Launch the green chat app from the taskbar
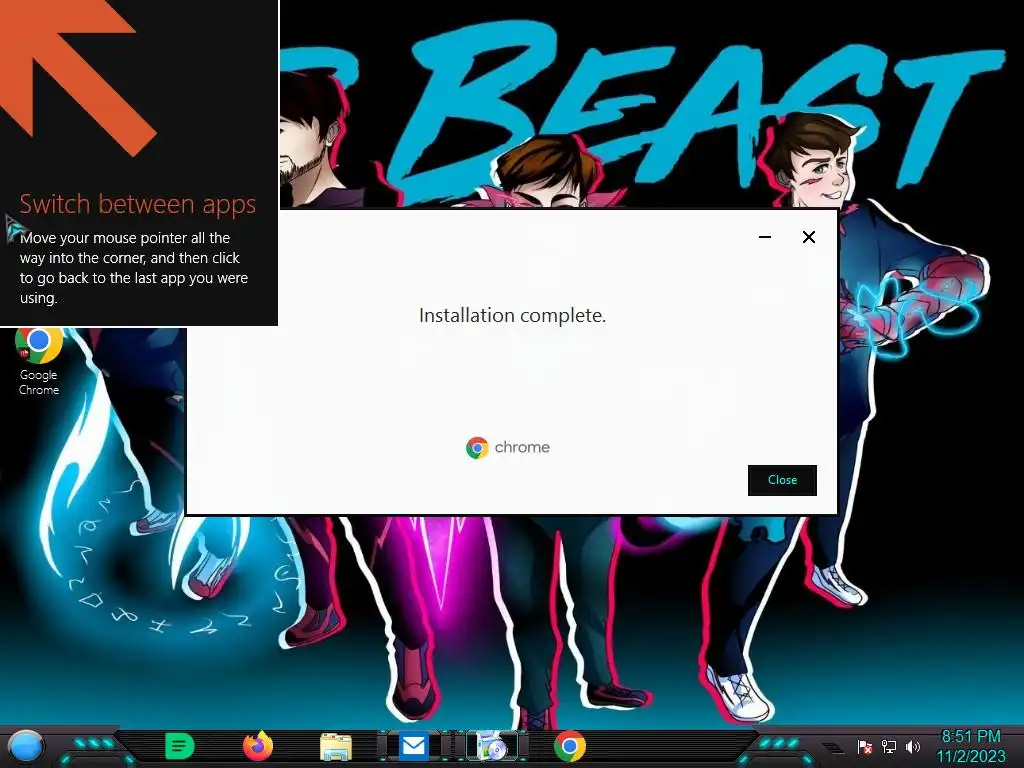Screen dimensions: 1024x768 [x=180, y=746]
